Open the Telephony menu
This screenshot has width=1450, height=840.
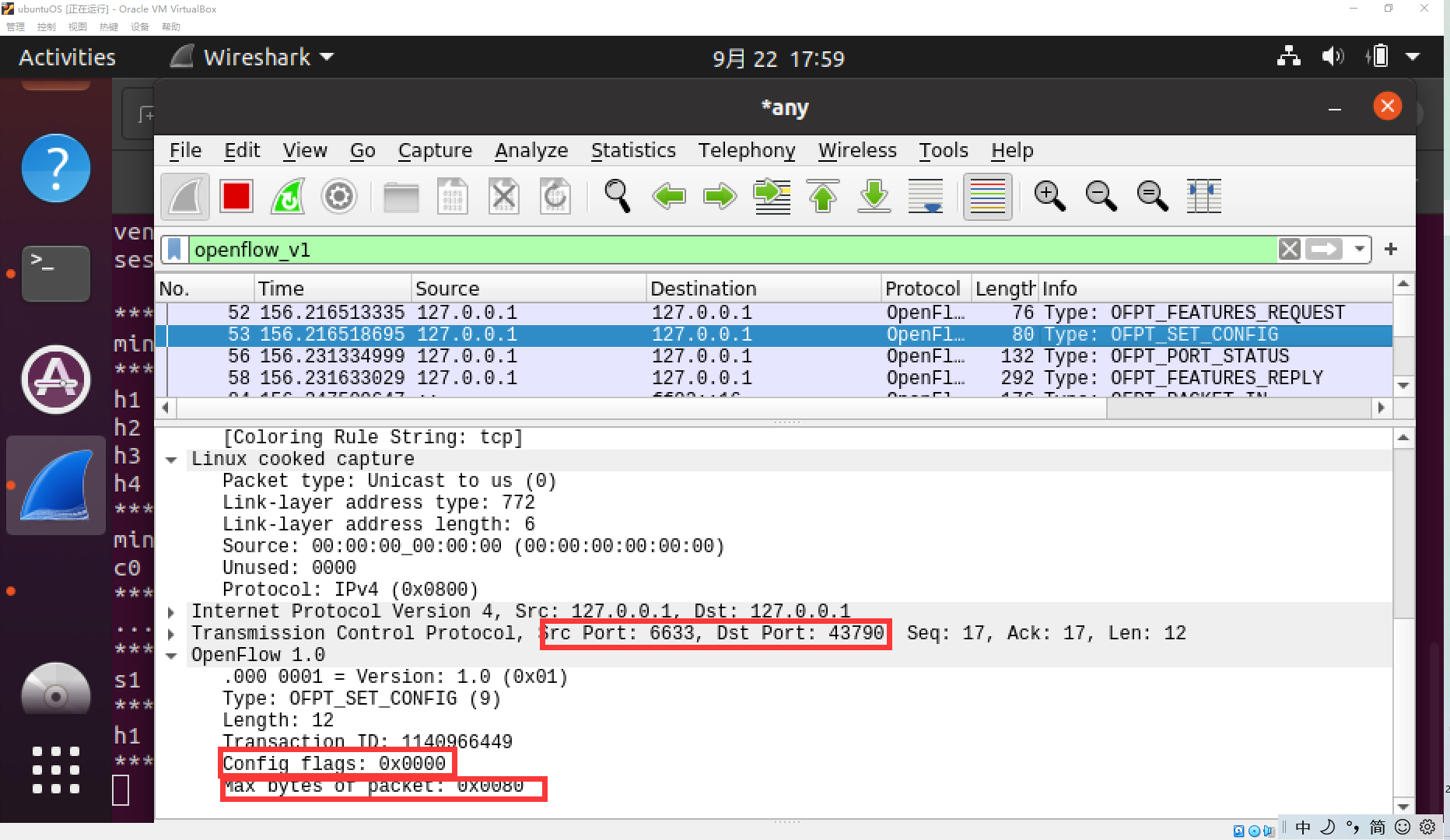tap(747, 150)
